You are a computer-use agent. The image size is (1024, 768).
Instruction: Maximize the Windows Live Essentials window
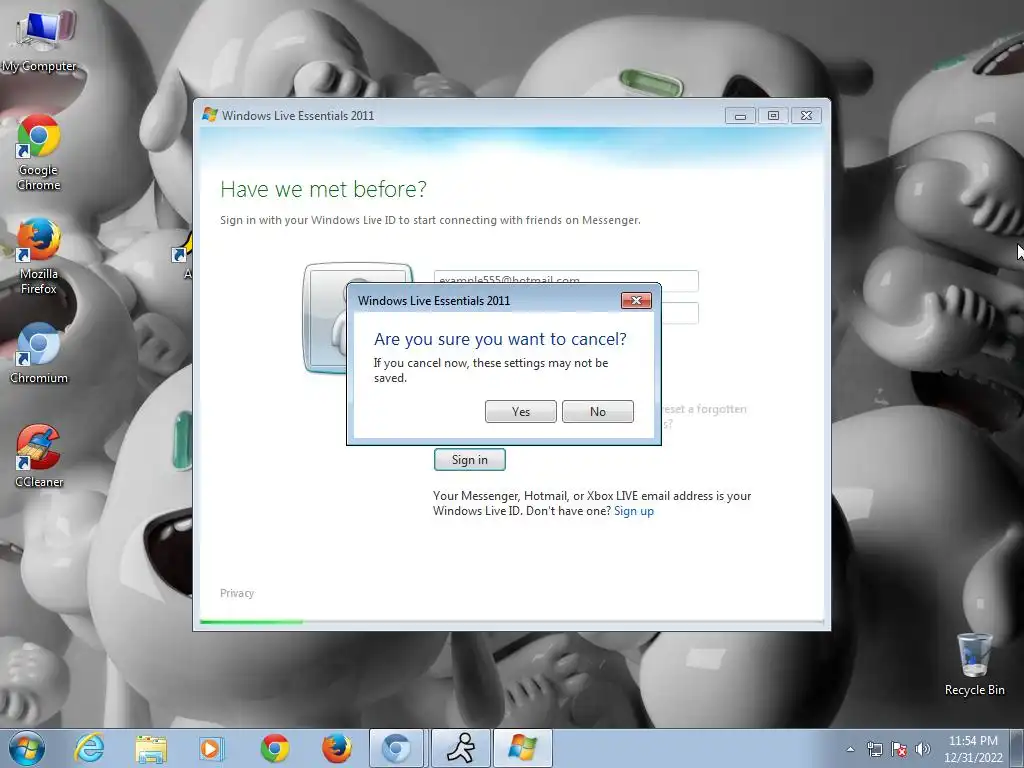point(773,116)
